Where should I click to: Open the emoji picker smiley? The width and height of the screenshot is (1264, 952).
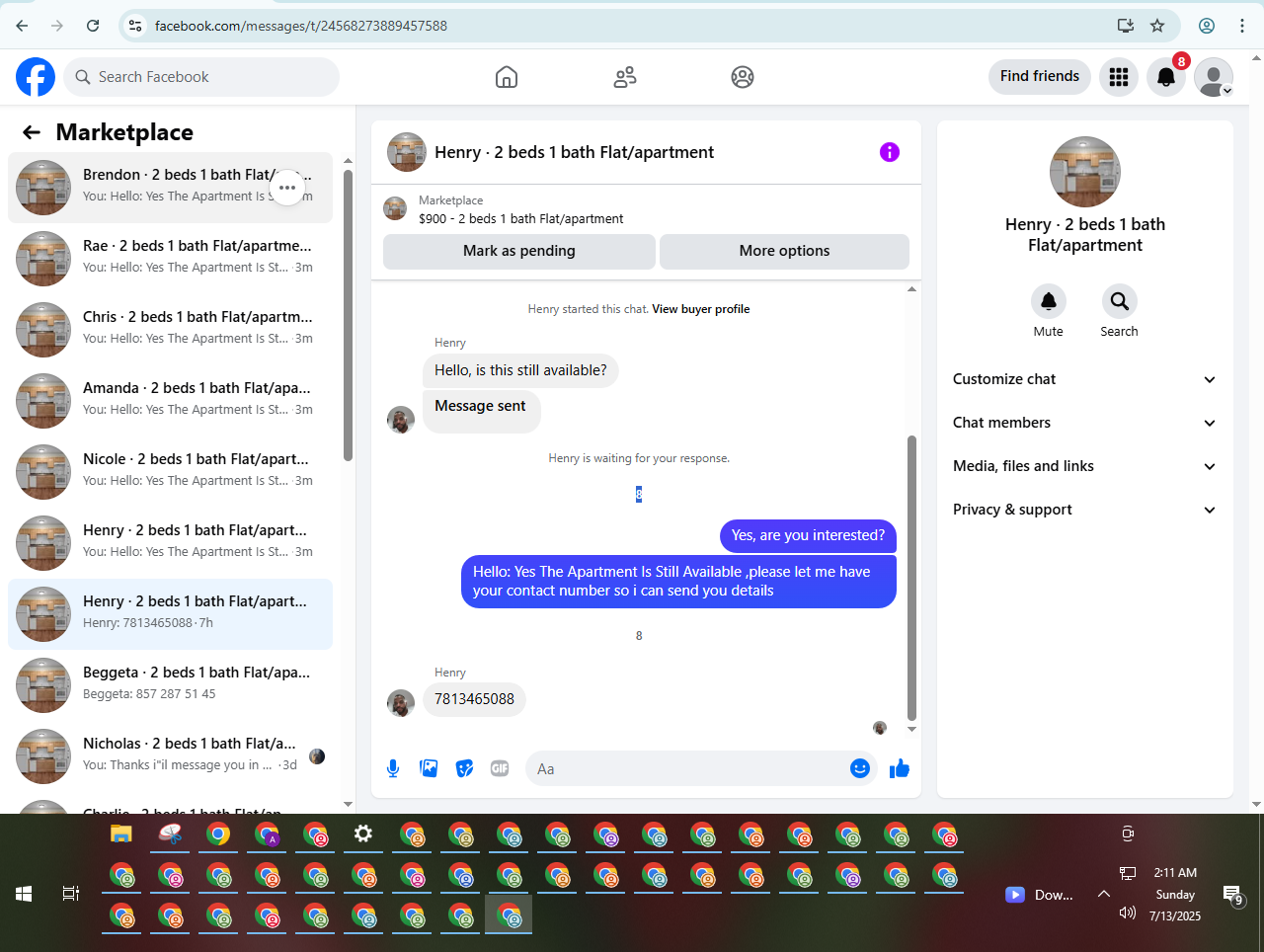pos(860,768)
